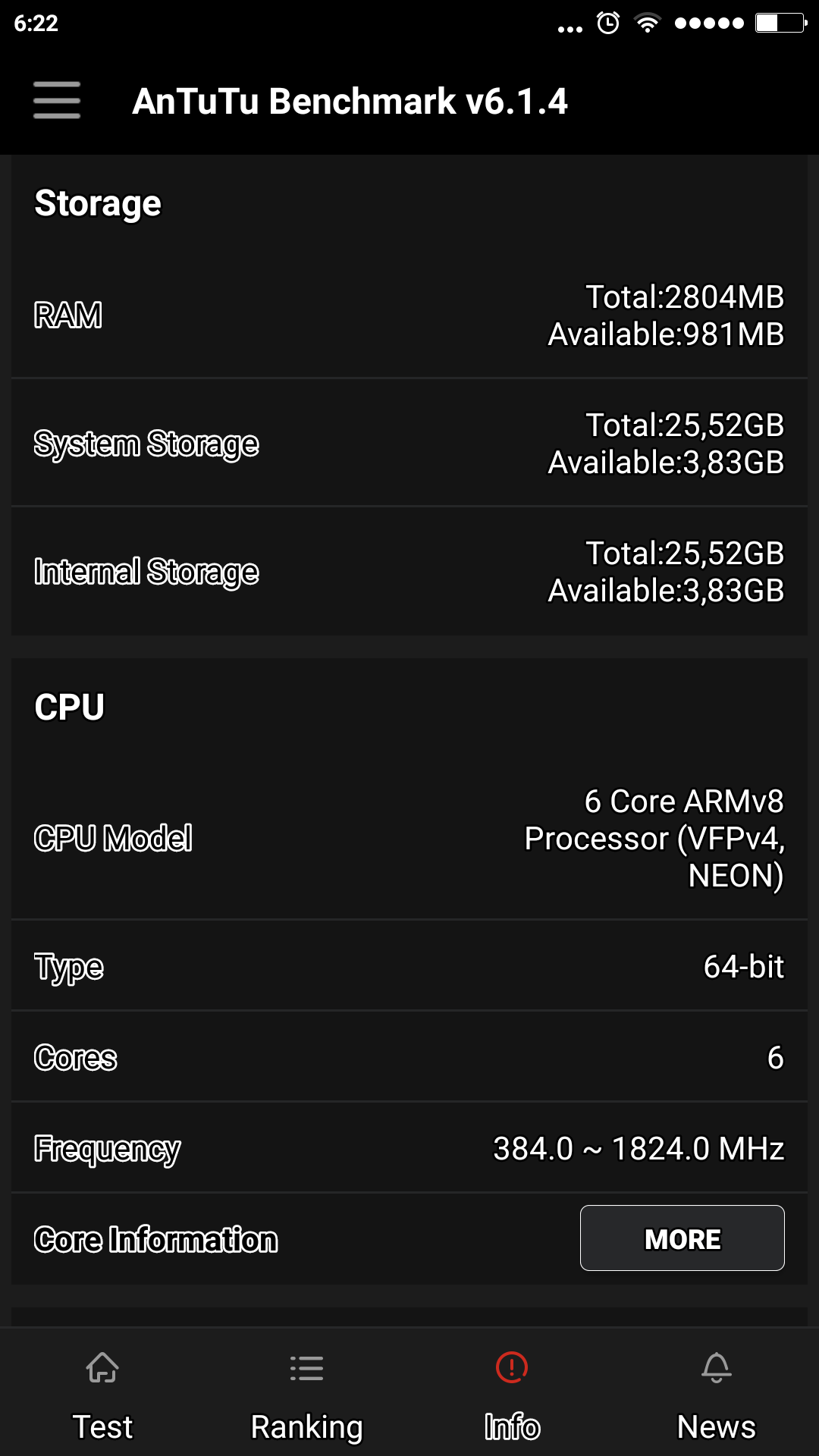Viewport: 819px width, 1456px height.
Task: Open the hamburger navigation menu
Action: point(57,100)
